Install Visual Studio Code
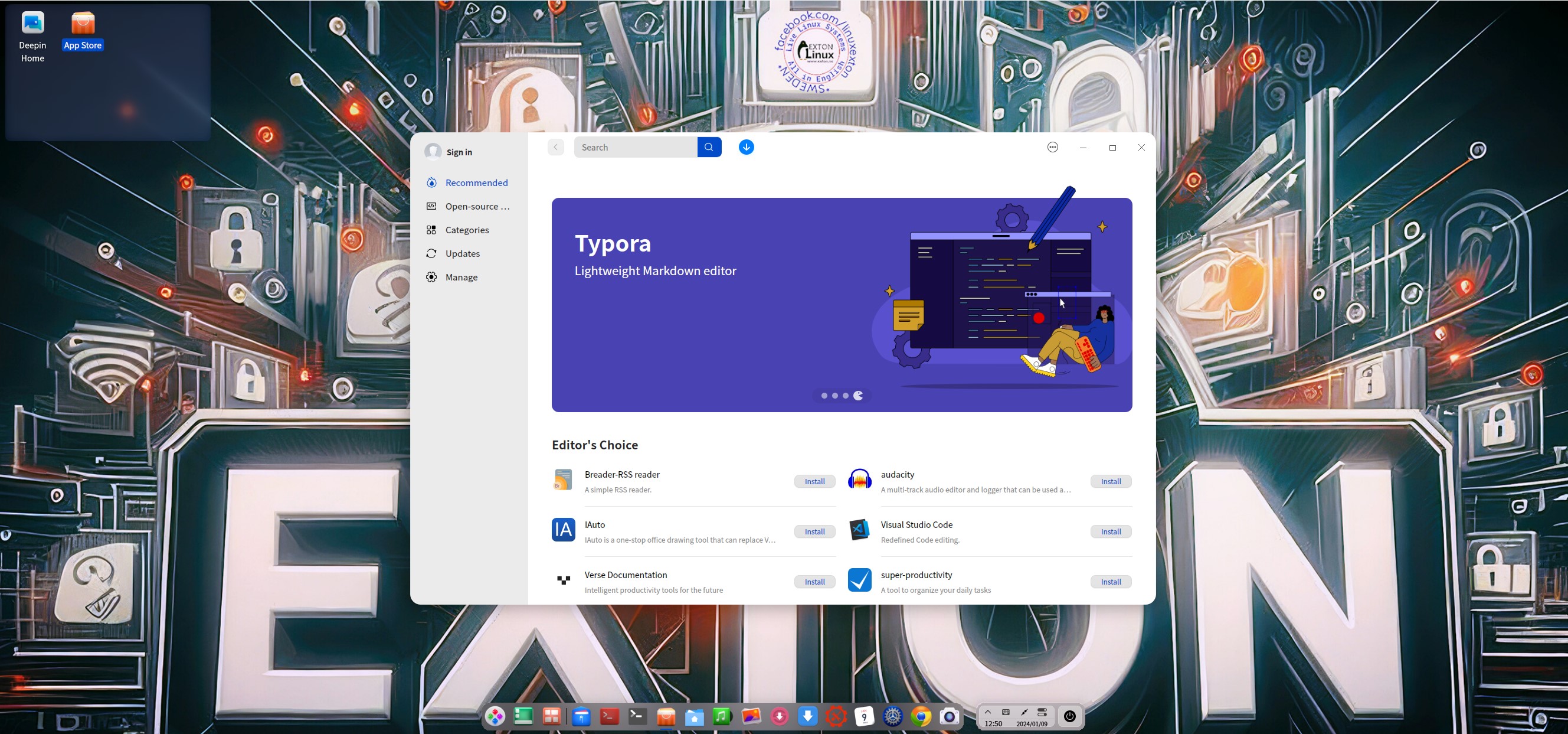Image resolution: width=1568 pixels, height=734 pixels. [x=1111, y=532]
